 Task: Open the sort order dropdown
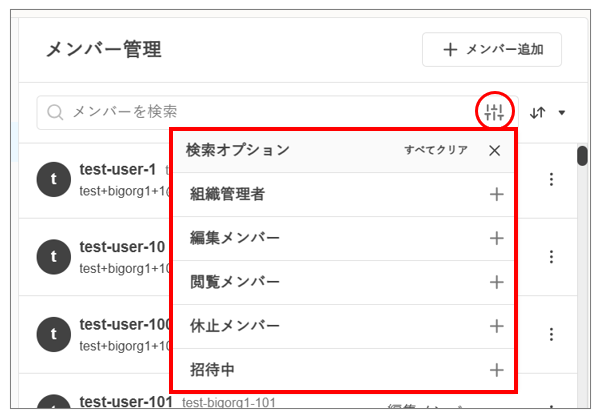[x=548, y=113]
